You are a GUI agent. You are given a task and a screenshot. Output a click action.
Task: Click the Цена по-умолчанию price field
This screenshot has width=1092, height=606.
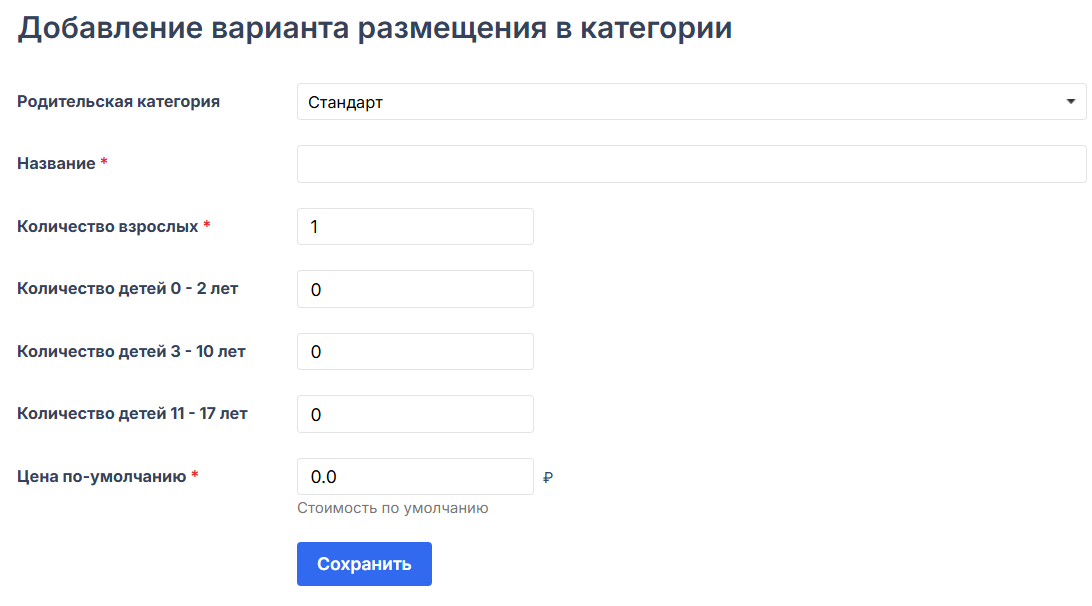(x=415, y=477)
